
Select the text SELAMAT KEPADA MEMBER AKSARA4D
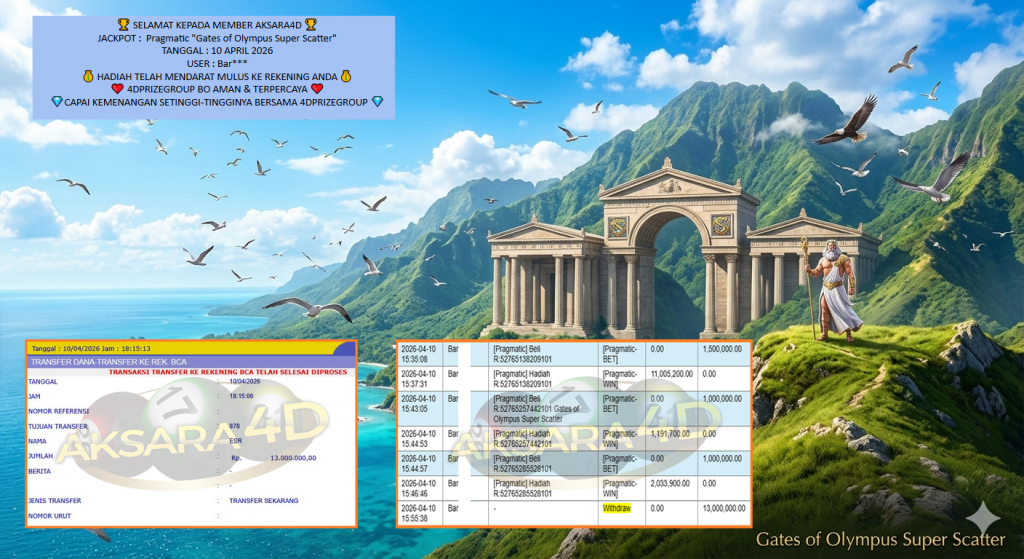click(217, 25)
